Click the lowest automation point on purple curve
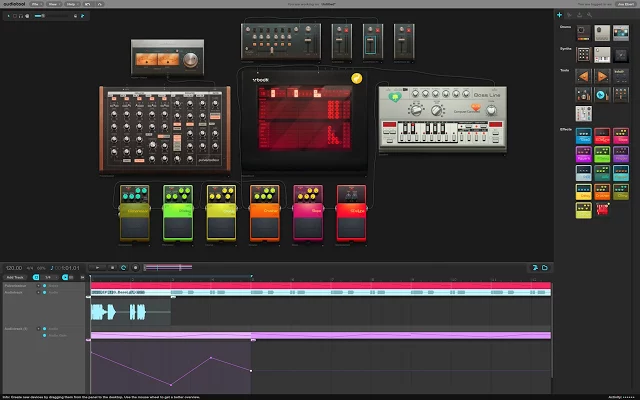The image size is (640, 400). coord(171,384)
